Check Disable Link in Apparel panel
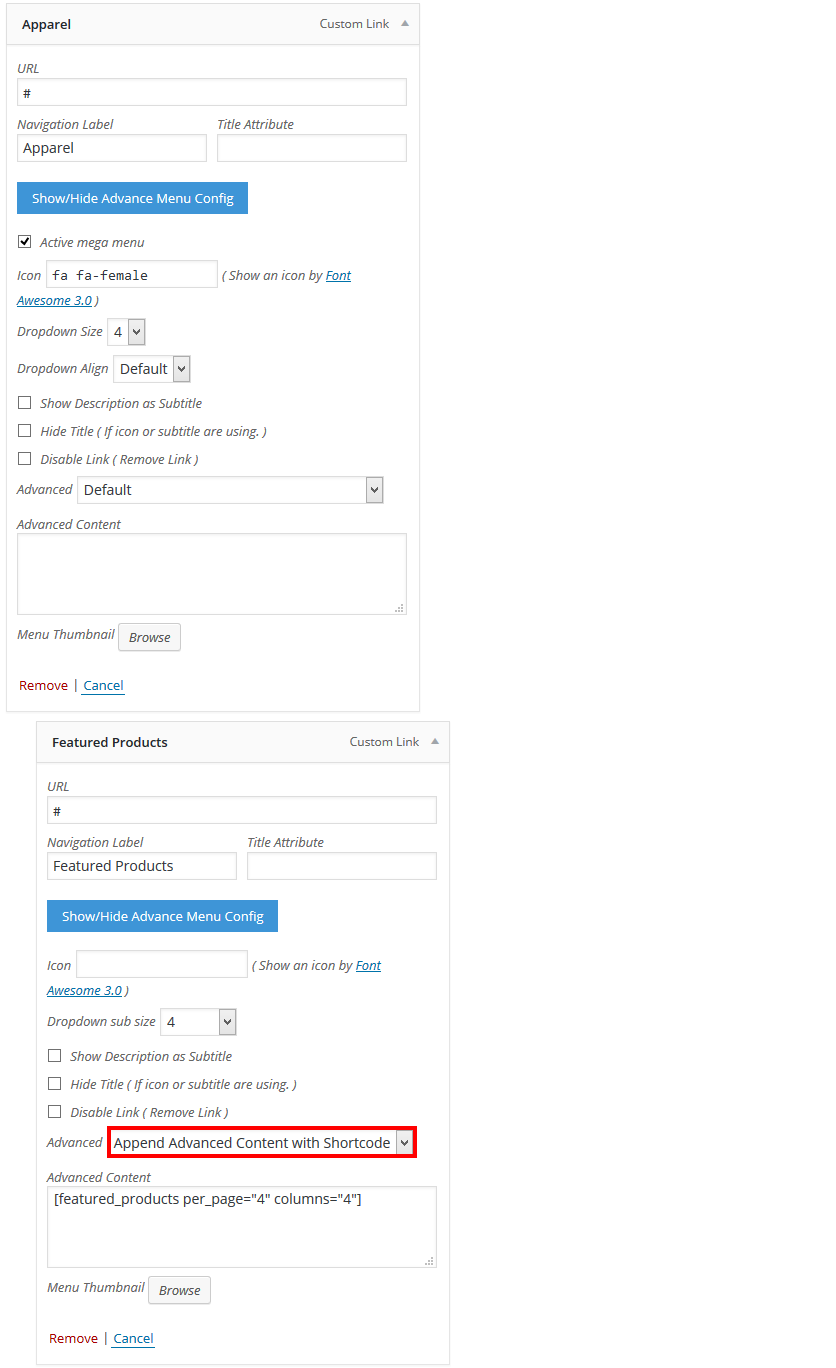Viewport: 836px width, 1368px height. [x=25, y=459]
